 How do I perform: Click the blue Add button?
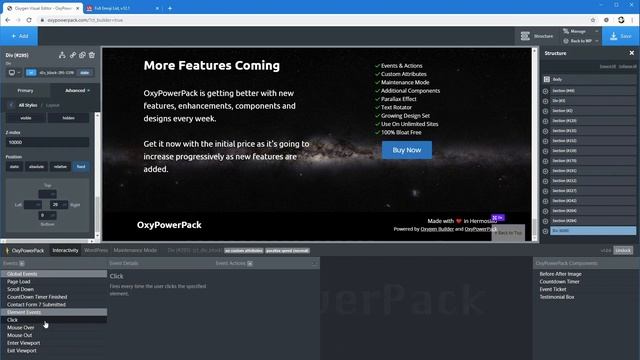[x=19, y=36]
